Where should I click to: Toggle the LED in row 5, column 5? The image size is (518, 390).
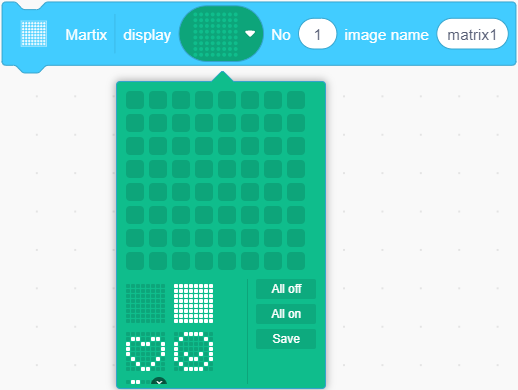227,192
